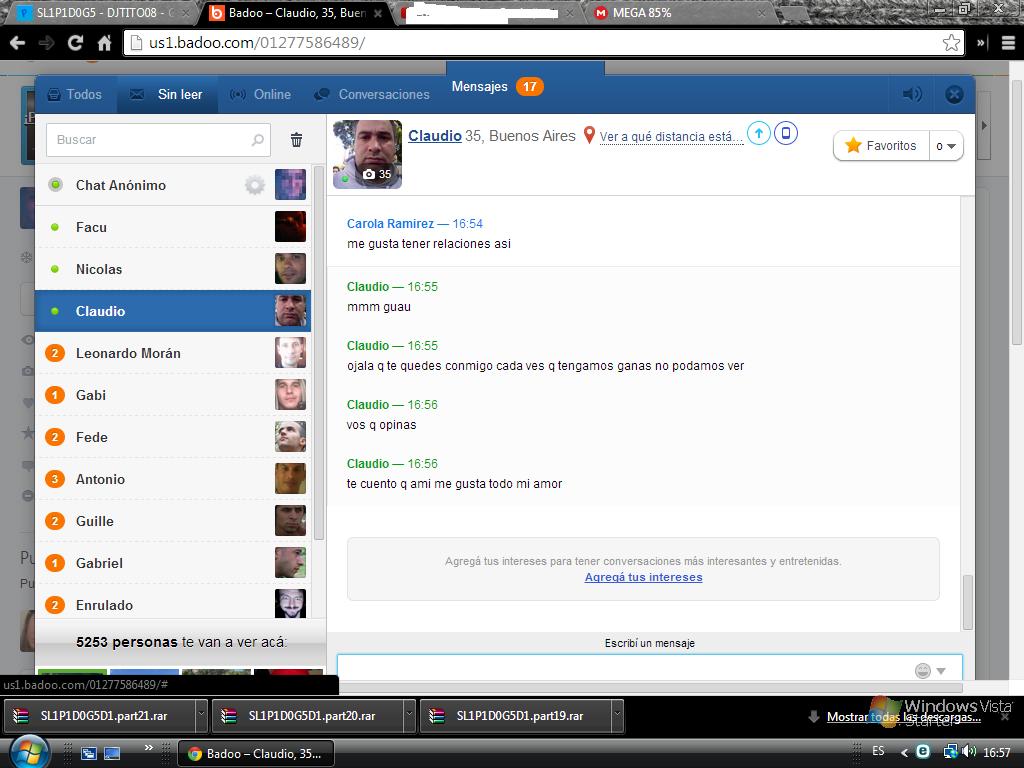The width and height of the screenshot is (1024, 768).
Task: Open the conversation with Gabriel
Action: click(173, 563)
